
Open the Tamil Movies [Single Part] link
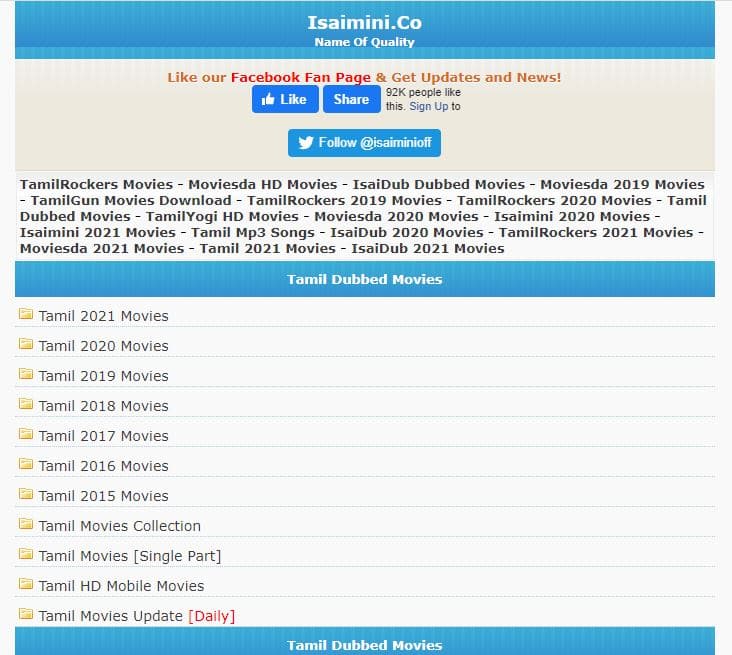(x=130, y=556)
